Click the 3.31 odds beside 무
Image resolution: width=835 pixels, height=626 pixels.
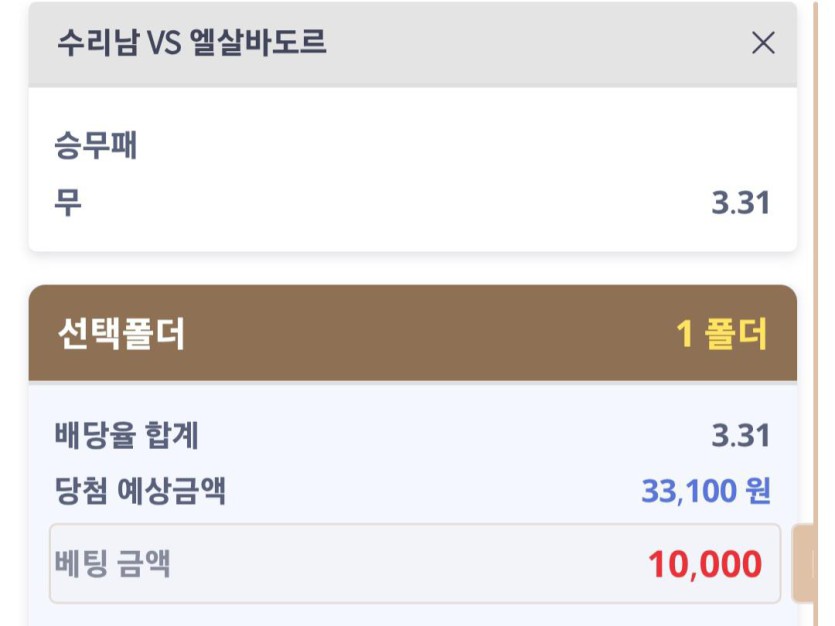pyautogui.click(x=740, y=203)
